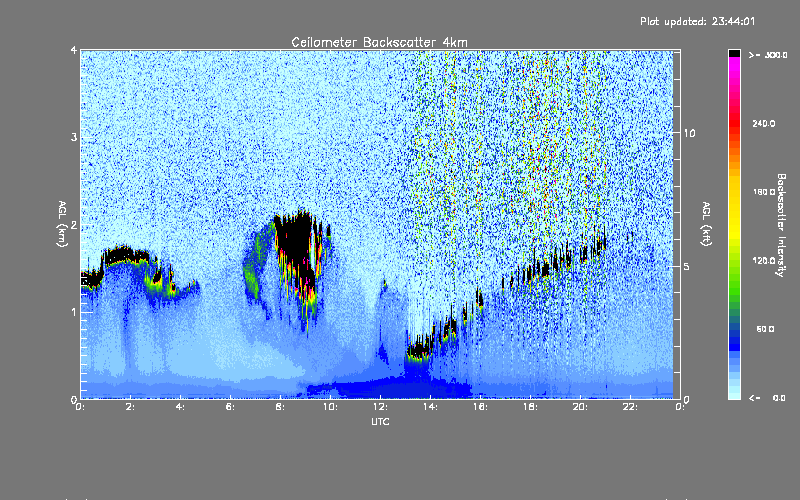This screenshot has width=800, height=500.
Task: Click the '22:' time tick label
Action: coord(630,407)
